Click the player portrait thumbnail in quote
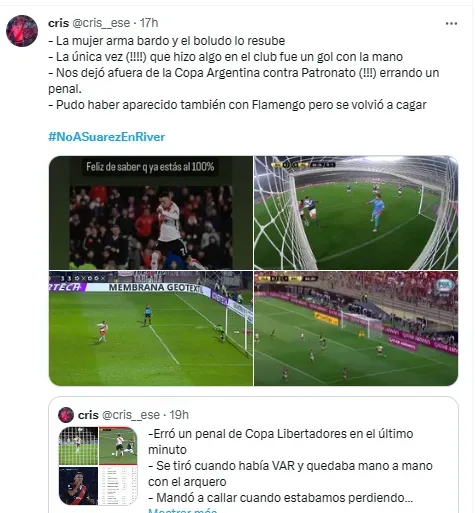 coord(78,486)
